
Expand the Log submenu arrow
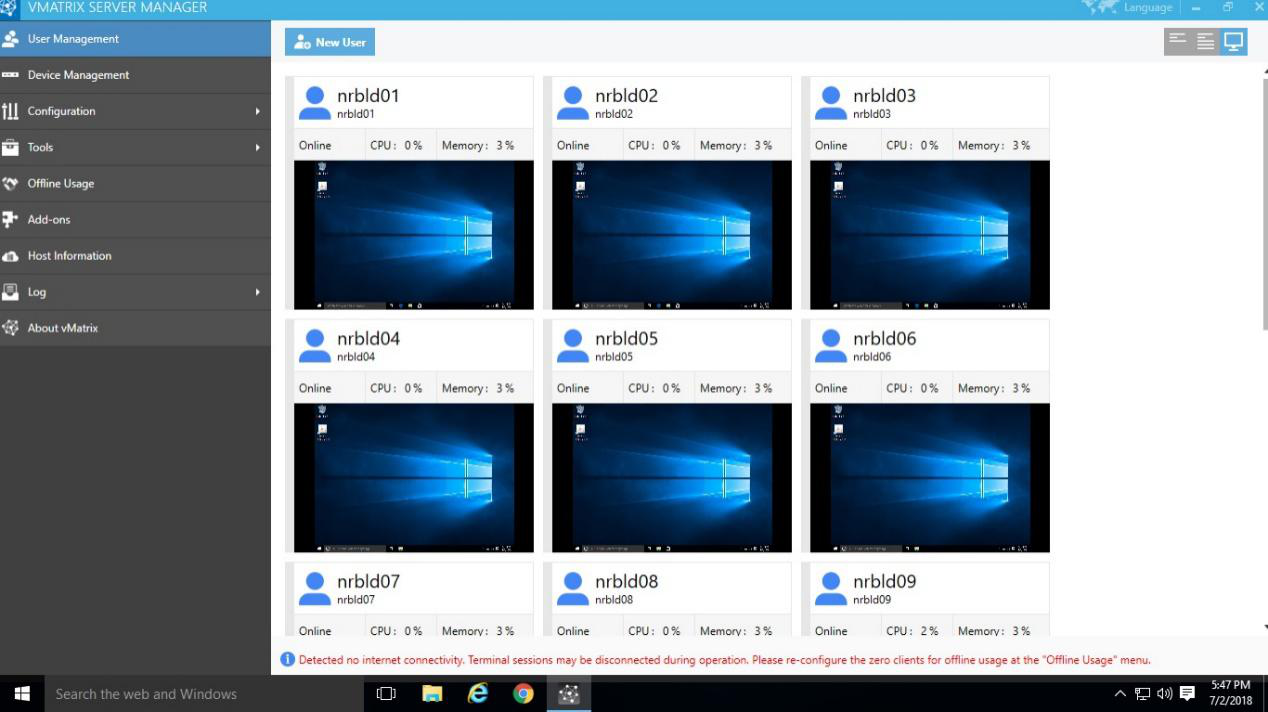257,292
